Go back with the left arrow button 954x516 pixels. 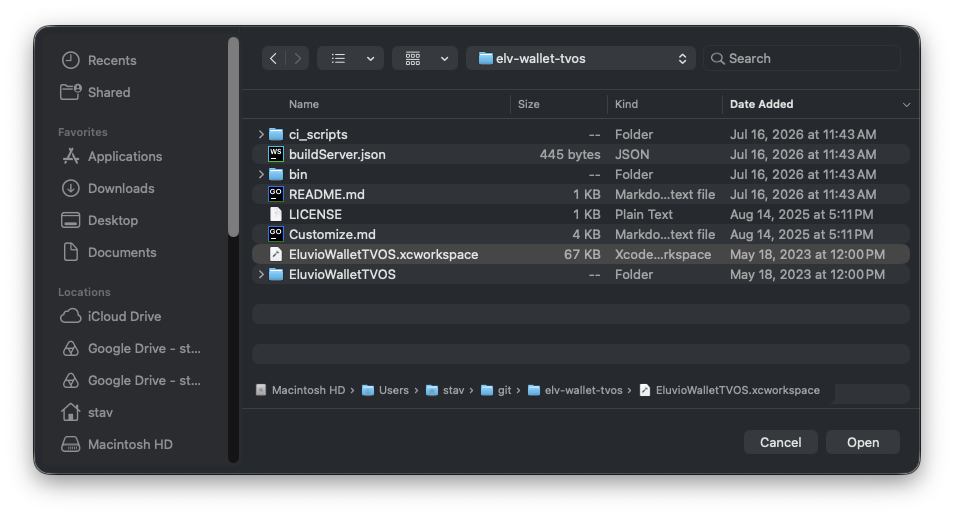coord(273,58)
